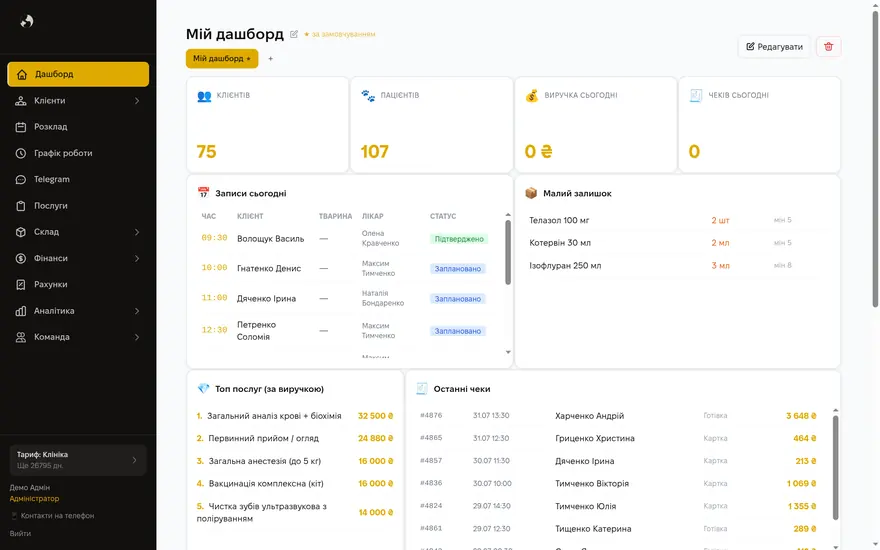Click client name Дяченко Ірина in appointments
Viewport: 880px width, 550px height.
[267, 299]
